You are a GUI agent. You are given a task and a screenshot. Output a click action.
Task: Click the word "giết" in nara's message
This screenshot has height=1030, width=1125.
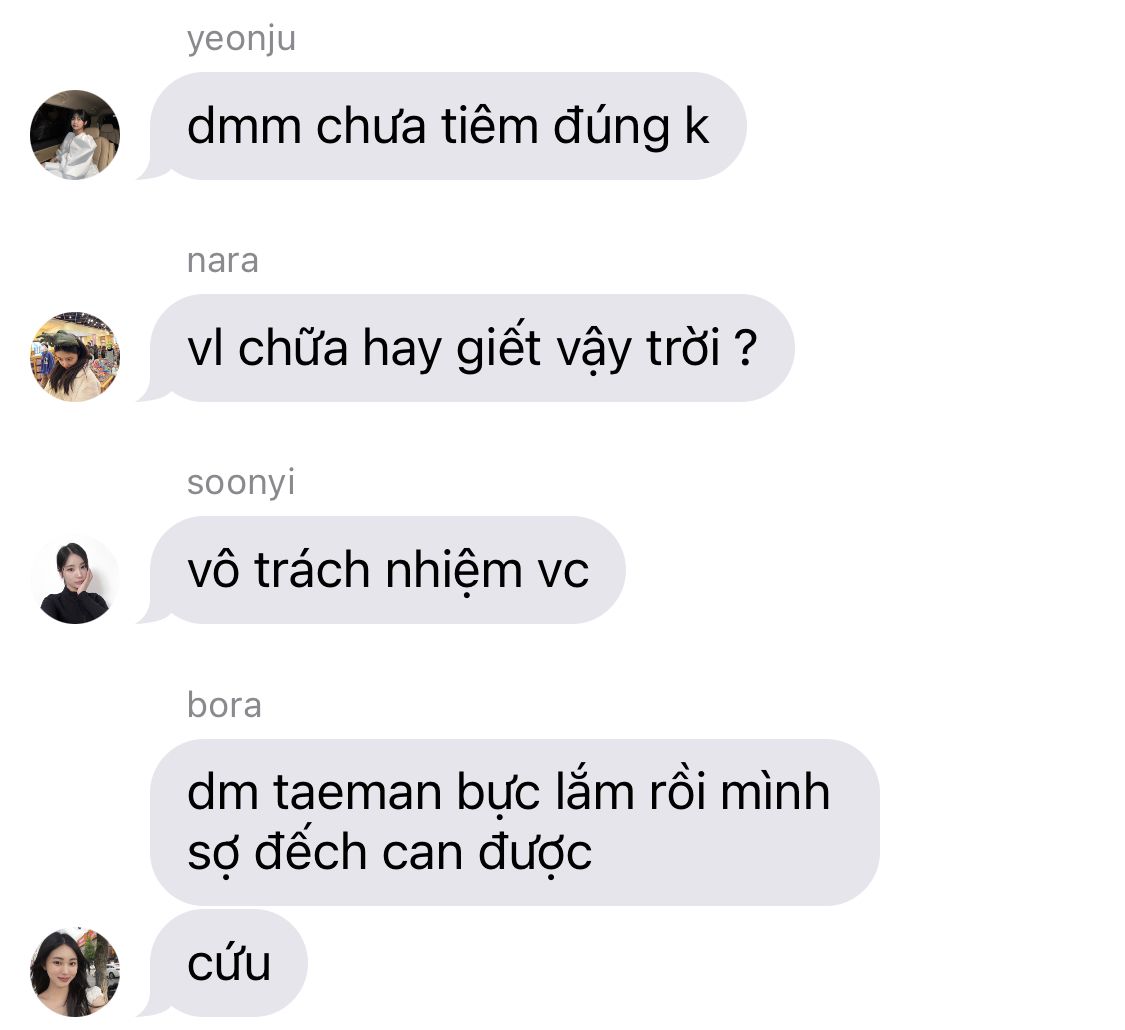coord(498,349)
